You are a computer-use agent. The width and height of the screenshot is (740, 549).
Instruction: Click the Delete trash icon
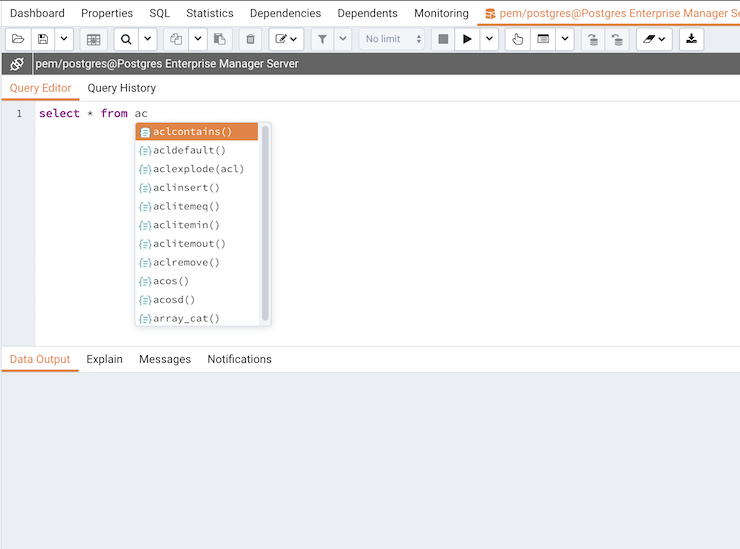pos(251,39)
